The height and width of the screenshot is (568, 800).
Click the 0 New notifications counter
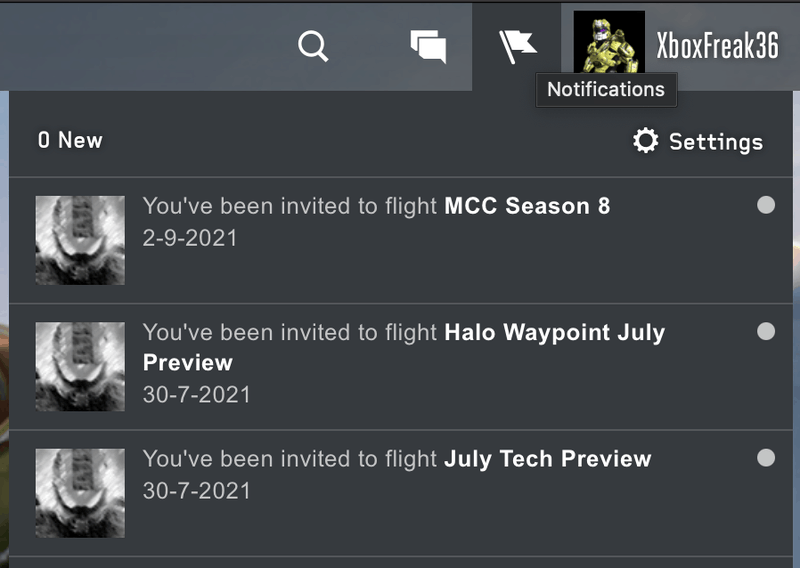coord(70,140)
